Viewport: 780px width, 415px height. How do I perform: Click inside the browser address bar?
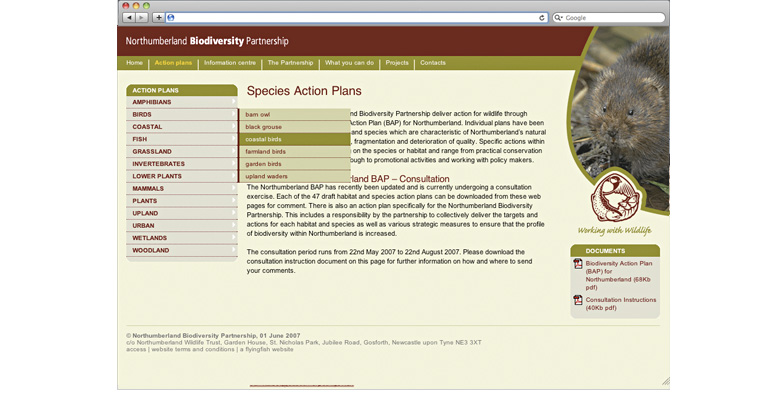pyautogui.click(x=356, y=18)
